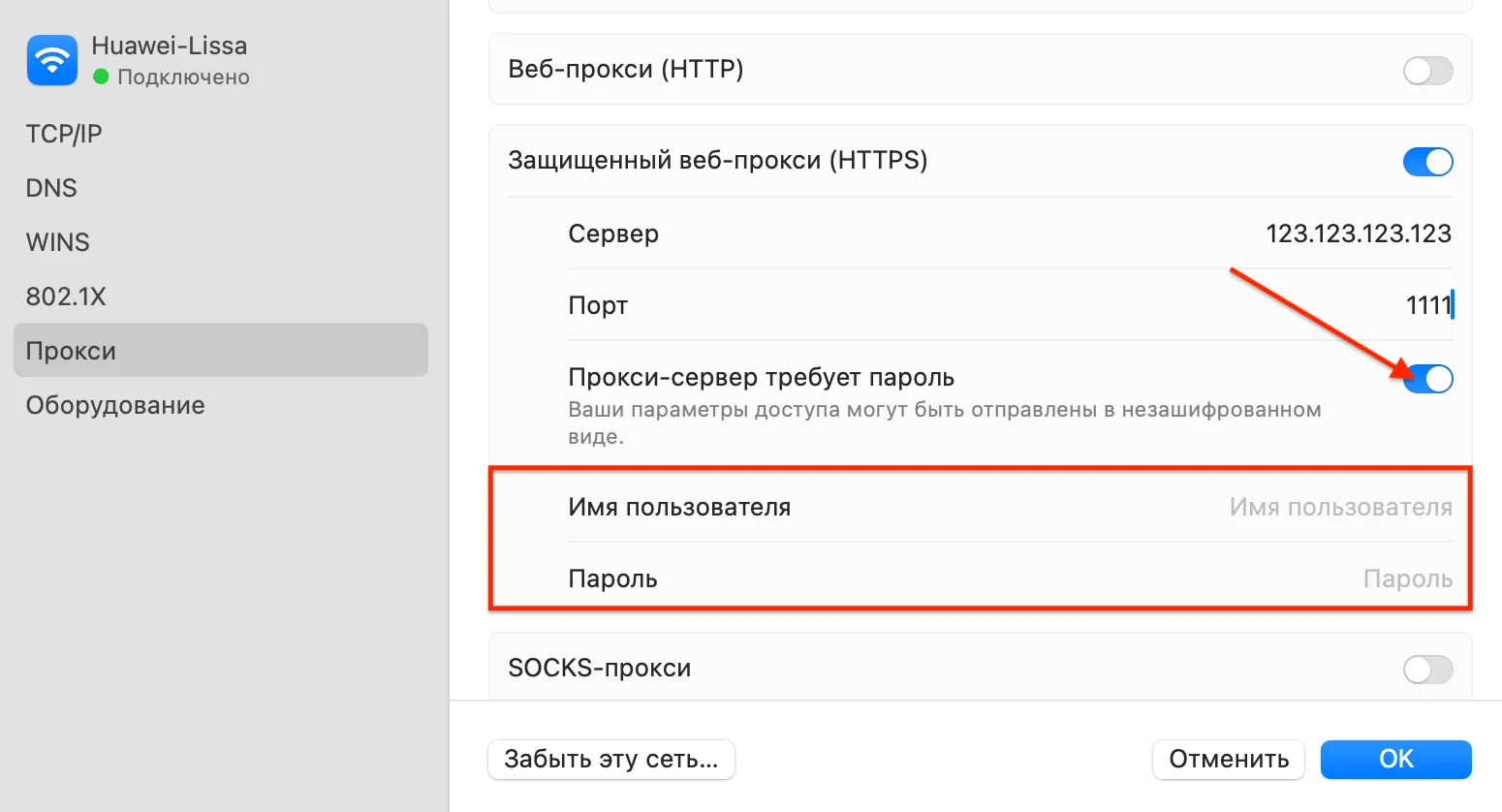Click the Сервер address field

(x=1359, y=234)
